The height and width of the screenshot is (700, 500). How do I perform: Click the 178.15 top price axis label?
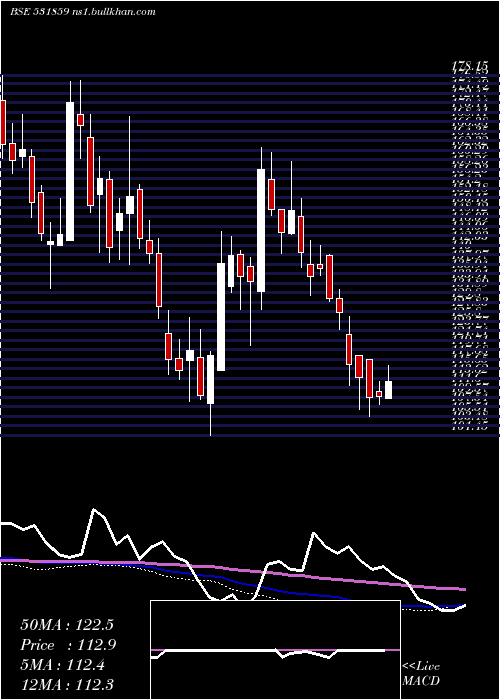tap(470, 67)
